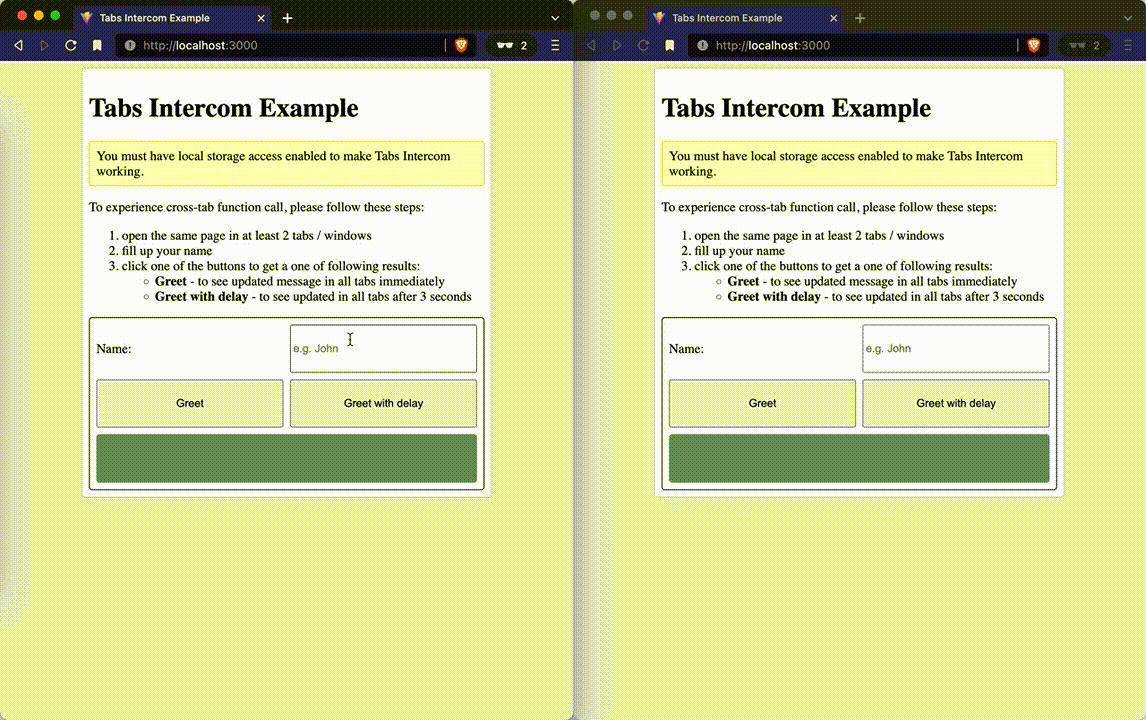Image resolution: width=1146 pixels, height=720 pixels.
Task: Reload the page in the left window
Action: [x=70, y=45]
